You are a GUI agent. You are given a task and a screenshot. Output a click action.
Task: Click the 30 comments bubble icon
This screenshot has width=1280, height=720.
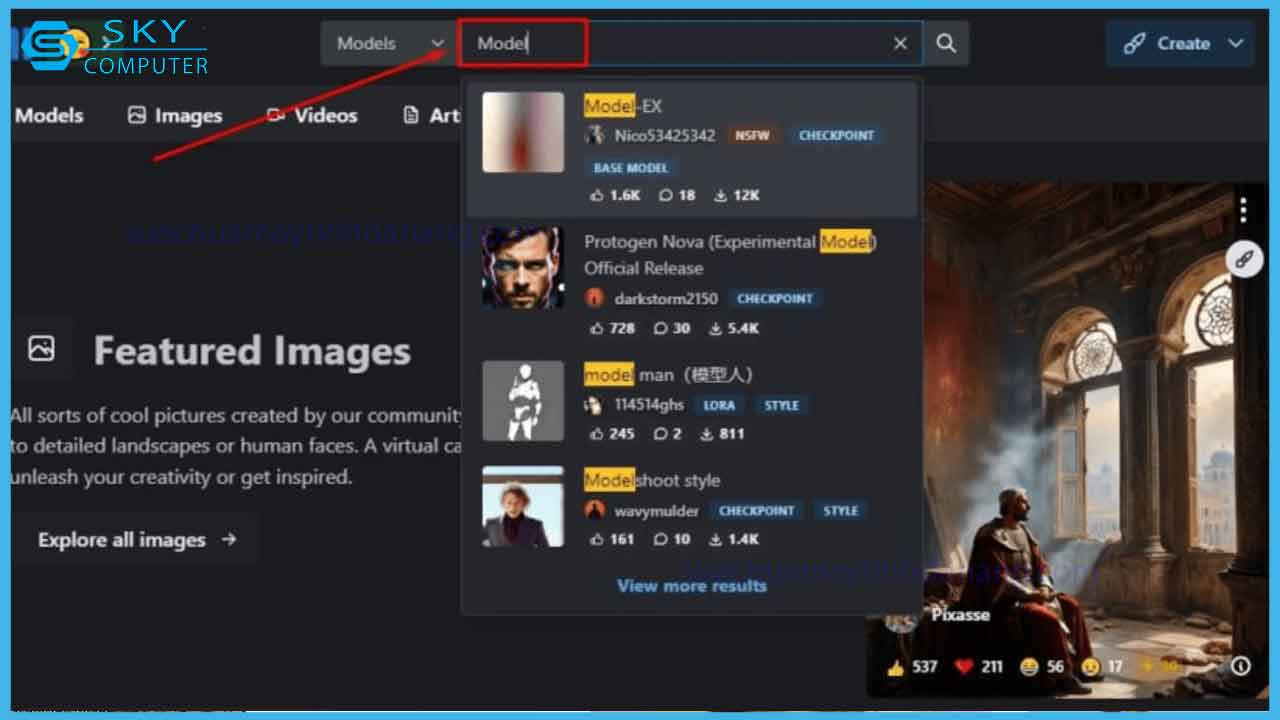(x=661, y=328)
